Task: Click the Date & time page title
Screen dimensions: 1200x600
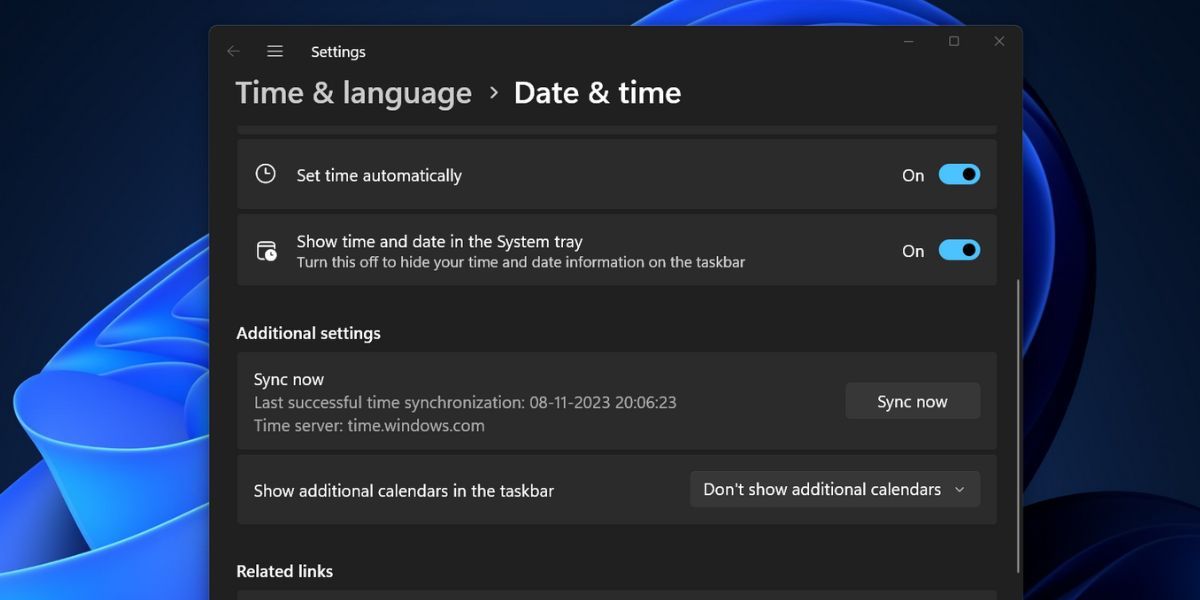Action: (x=597, y=92)
